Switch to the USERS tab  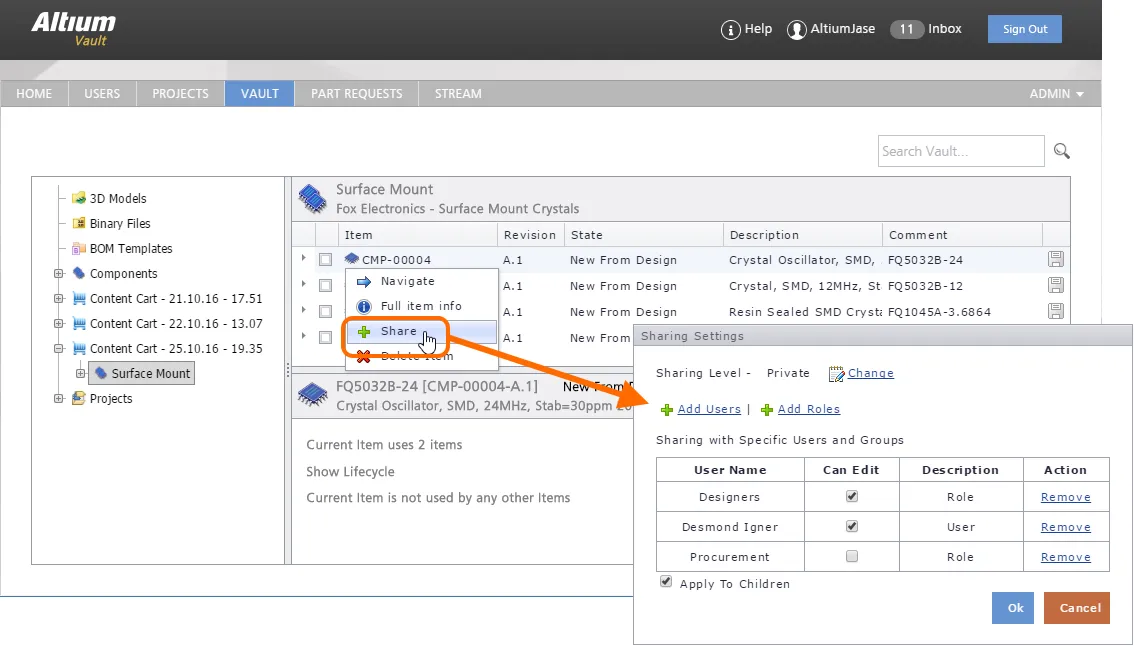(x=102, y=93)
